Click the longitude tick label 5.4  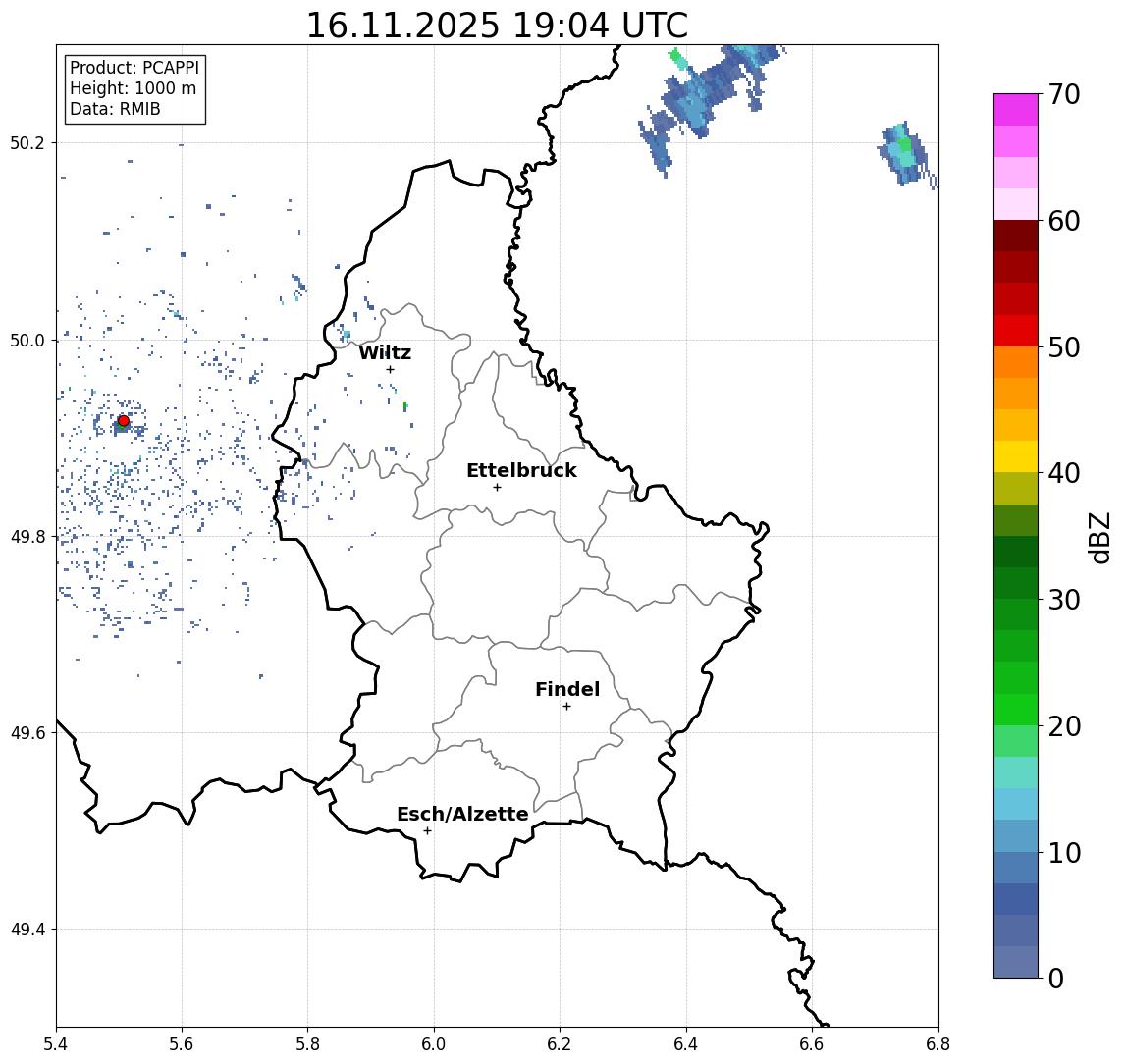[56, 1044]
